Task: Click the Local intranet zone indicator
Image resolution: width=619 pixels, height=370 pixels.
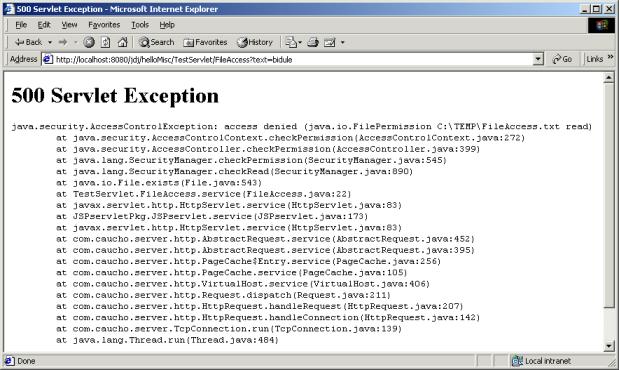Action: [541, 361]
